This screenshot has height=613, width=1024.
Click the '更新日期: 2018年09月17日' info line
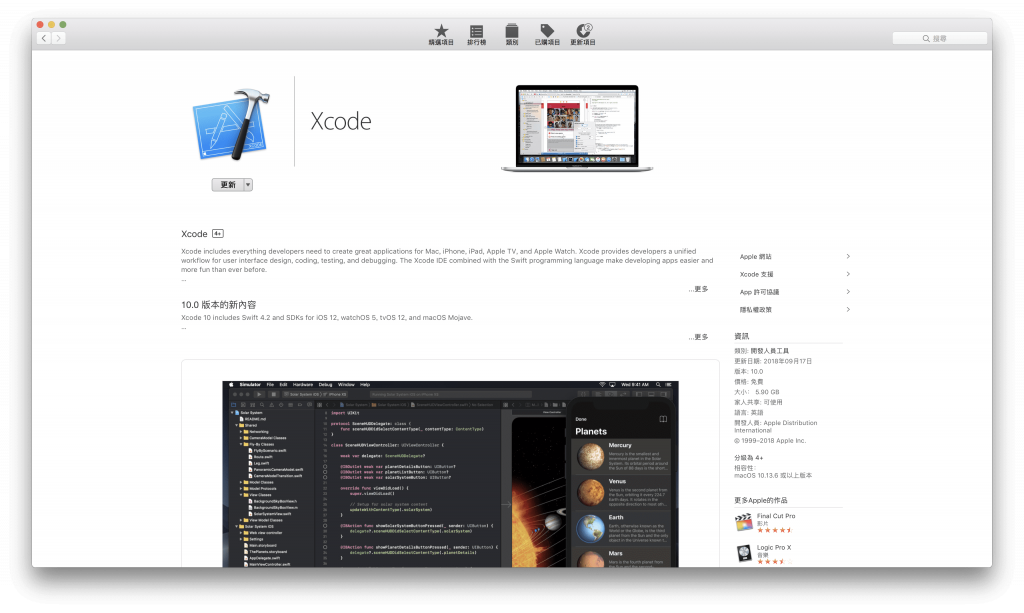(x=773, y=361)
